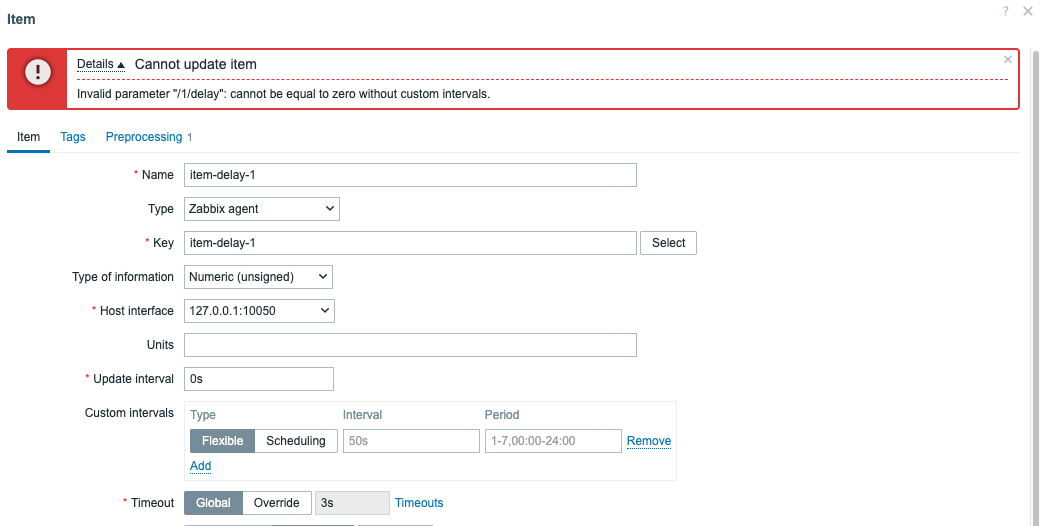Add a new custom interval
1040x526 pixels.
coord(200,466)
